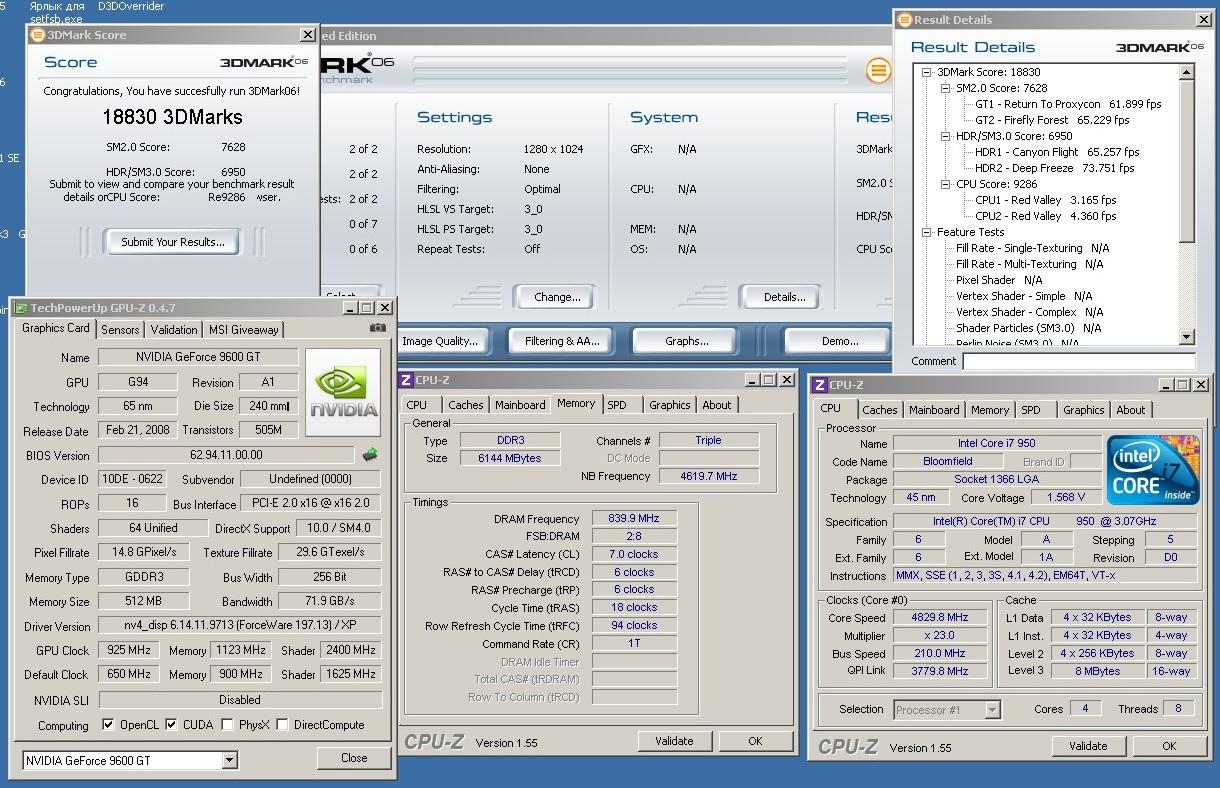Click the GPU-Z title bar app icon
1220x788 pixels.
coord(21,308)
